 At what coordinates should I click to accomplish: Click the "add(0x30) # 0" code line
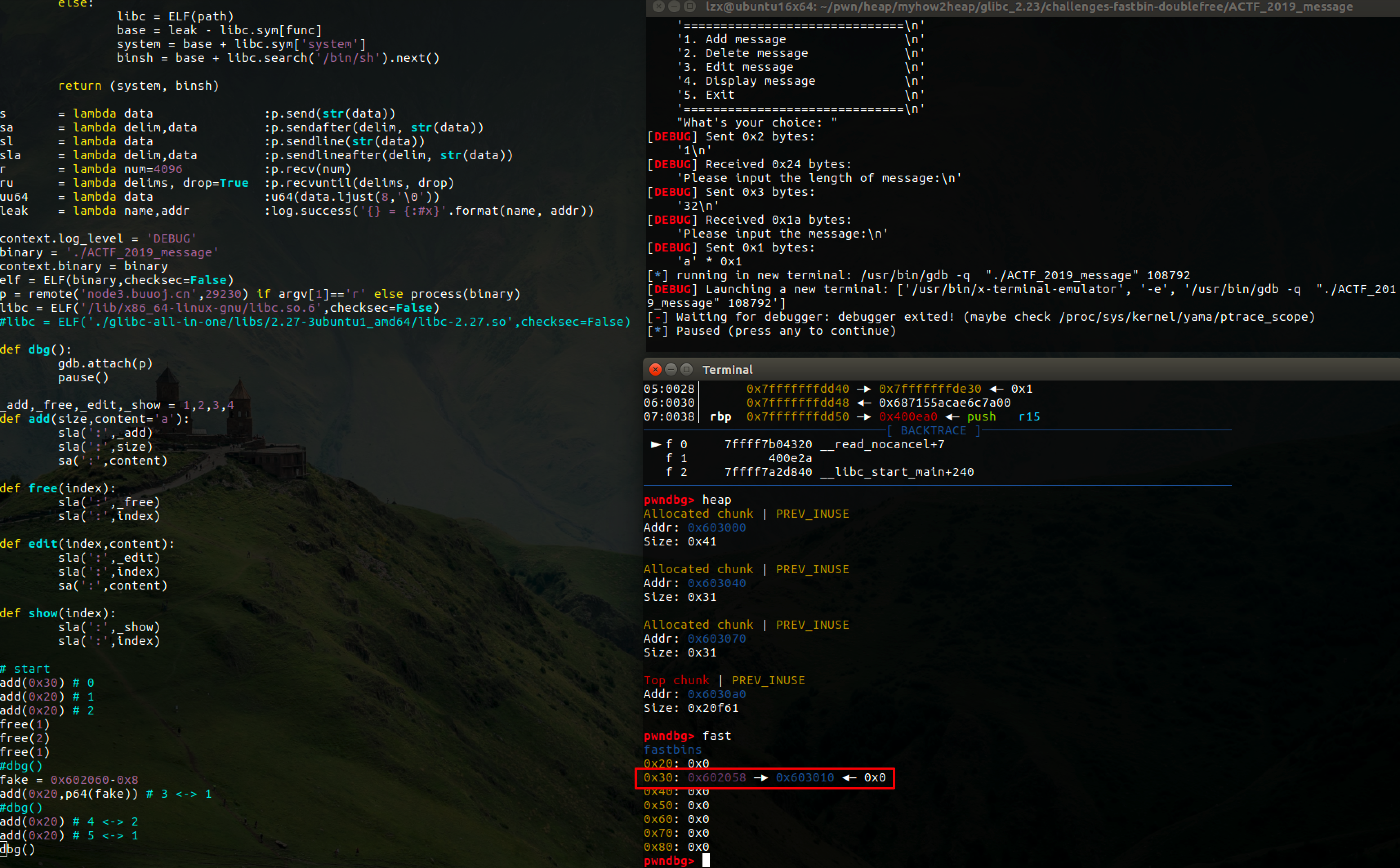[47, 683]
